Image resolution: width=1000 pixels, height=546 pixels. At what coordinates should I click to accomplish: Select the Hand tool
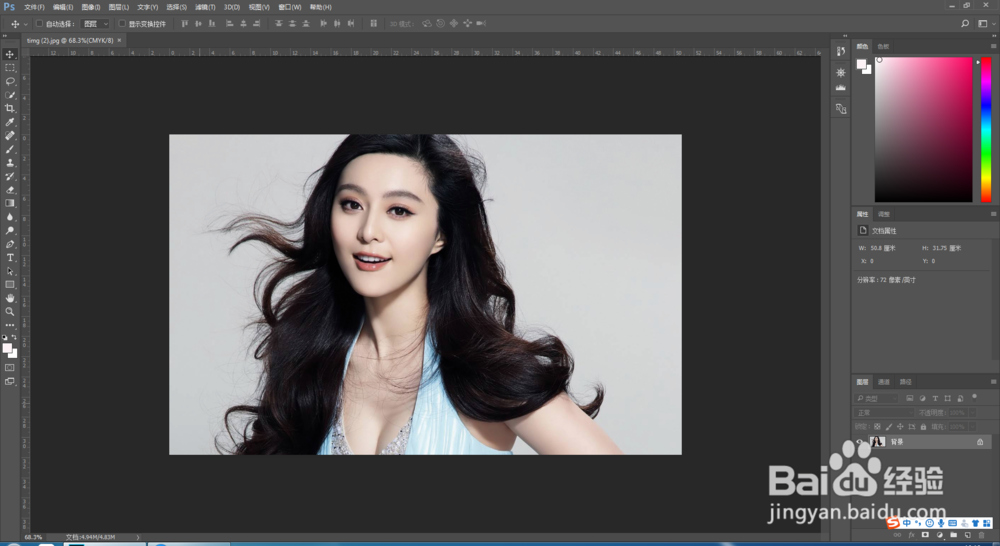click(10, 298)
